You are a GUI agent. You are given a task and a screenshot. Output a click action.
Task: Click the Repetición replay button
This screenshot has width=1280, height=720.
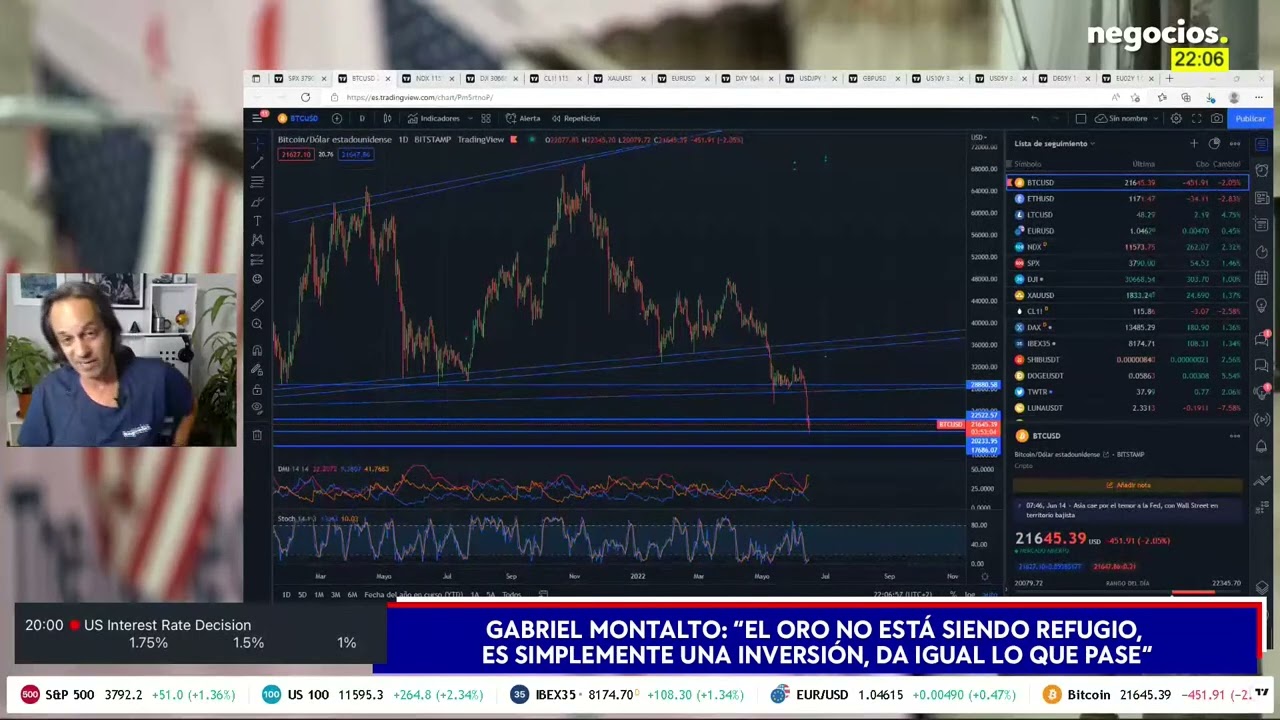[576, 118]
